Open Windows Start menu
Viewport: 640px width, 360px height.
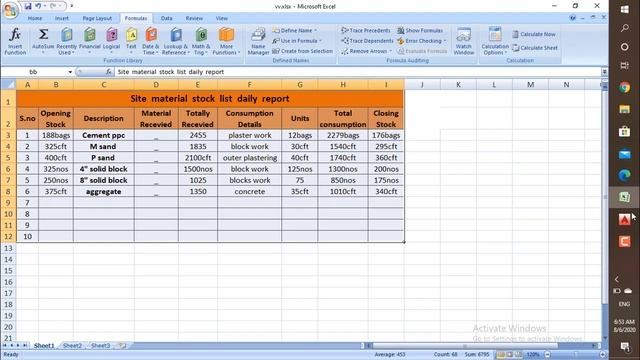[624, 9]
